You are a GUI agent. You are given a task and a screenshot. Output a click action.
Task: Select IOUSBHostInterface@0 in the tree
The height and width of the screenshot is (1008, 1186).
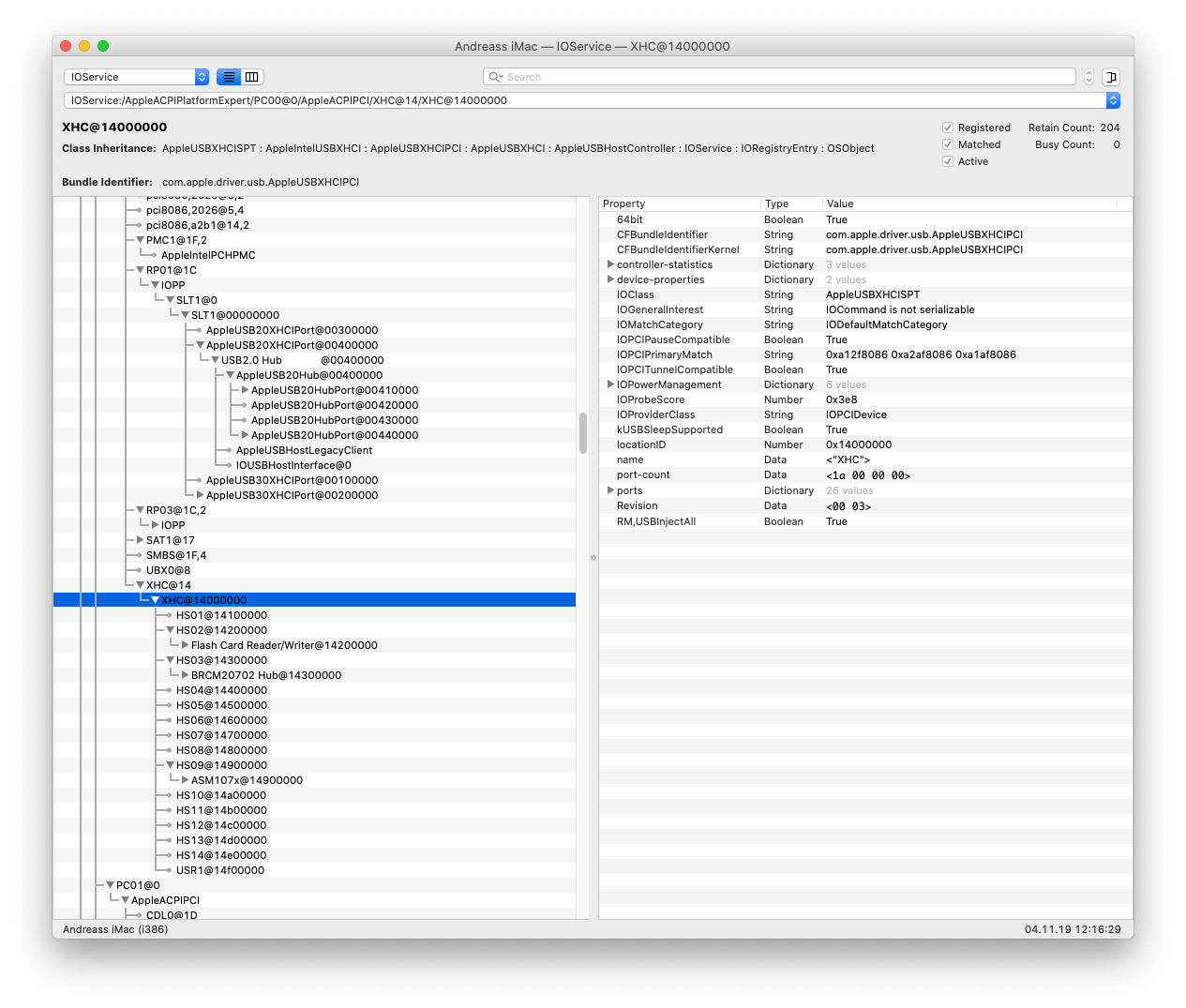(293, 465)
